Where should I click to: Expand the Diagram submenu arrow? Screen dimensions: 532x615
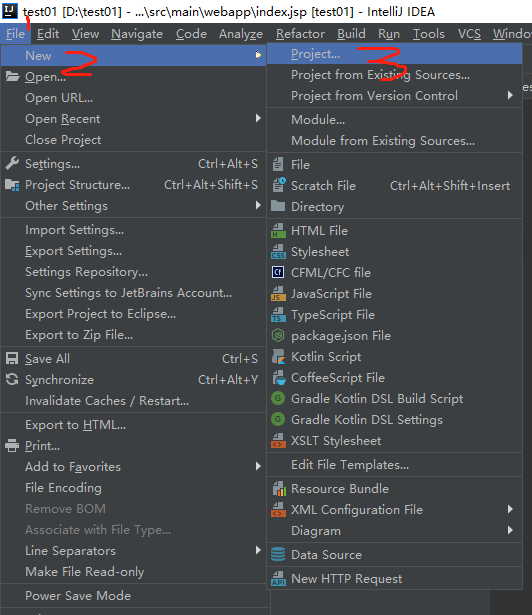[510, 530]
